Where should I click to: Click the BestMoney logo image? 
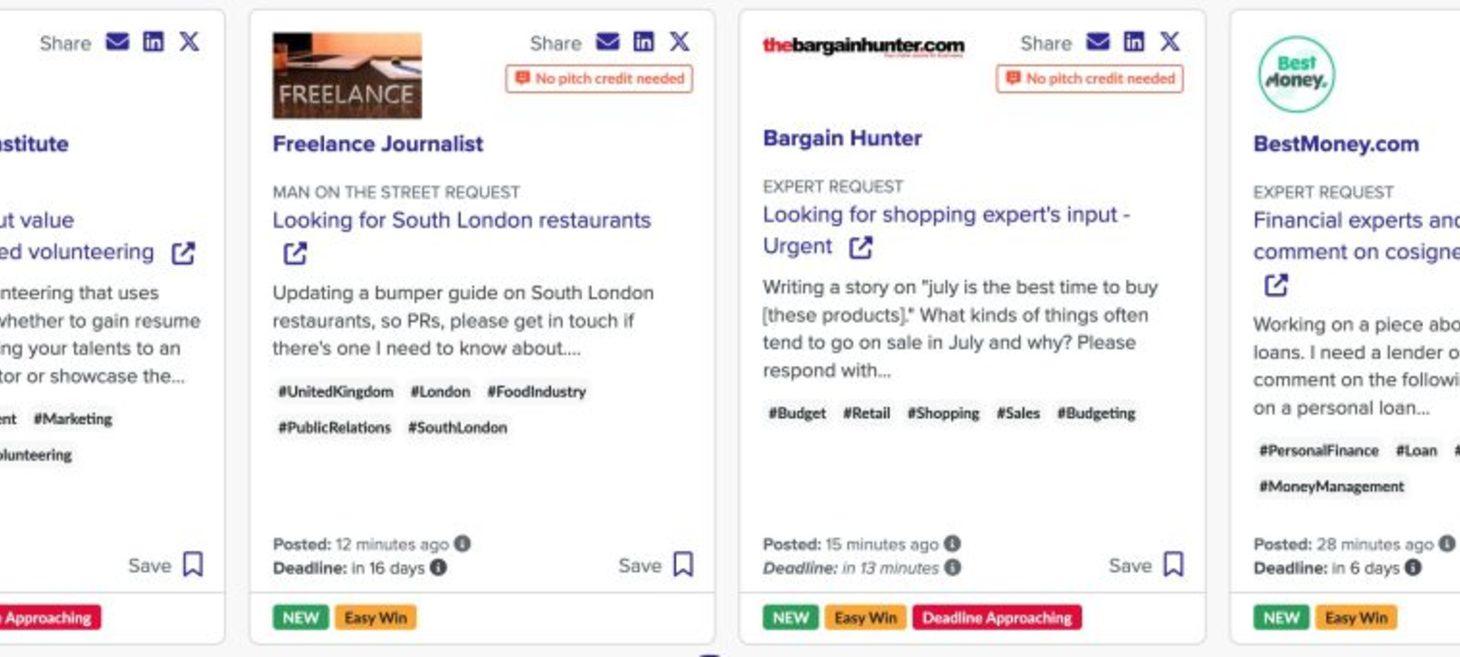(1296, 74)
